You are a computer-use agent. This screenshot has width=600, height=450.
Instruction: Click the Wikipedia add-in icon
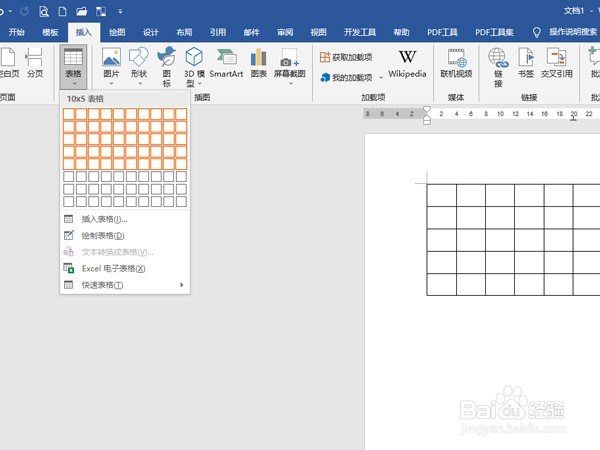point(407,57)
